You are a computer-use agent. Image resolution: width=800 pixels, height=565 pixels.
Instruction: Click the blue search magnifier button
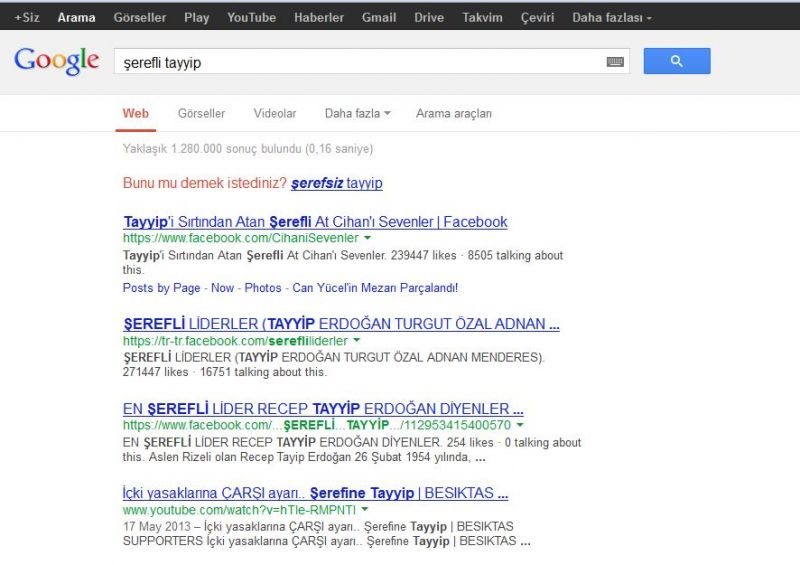676,61
